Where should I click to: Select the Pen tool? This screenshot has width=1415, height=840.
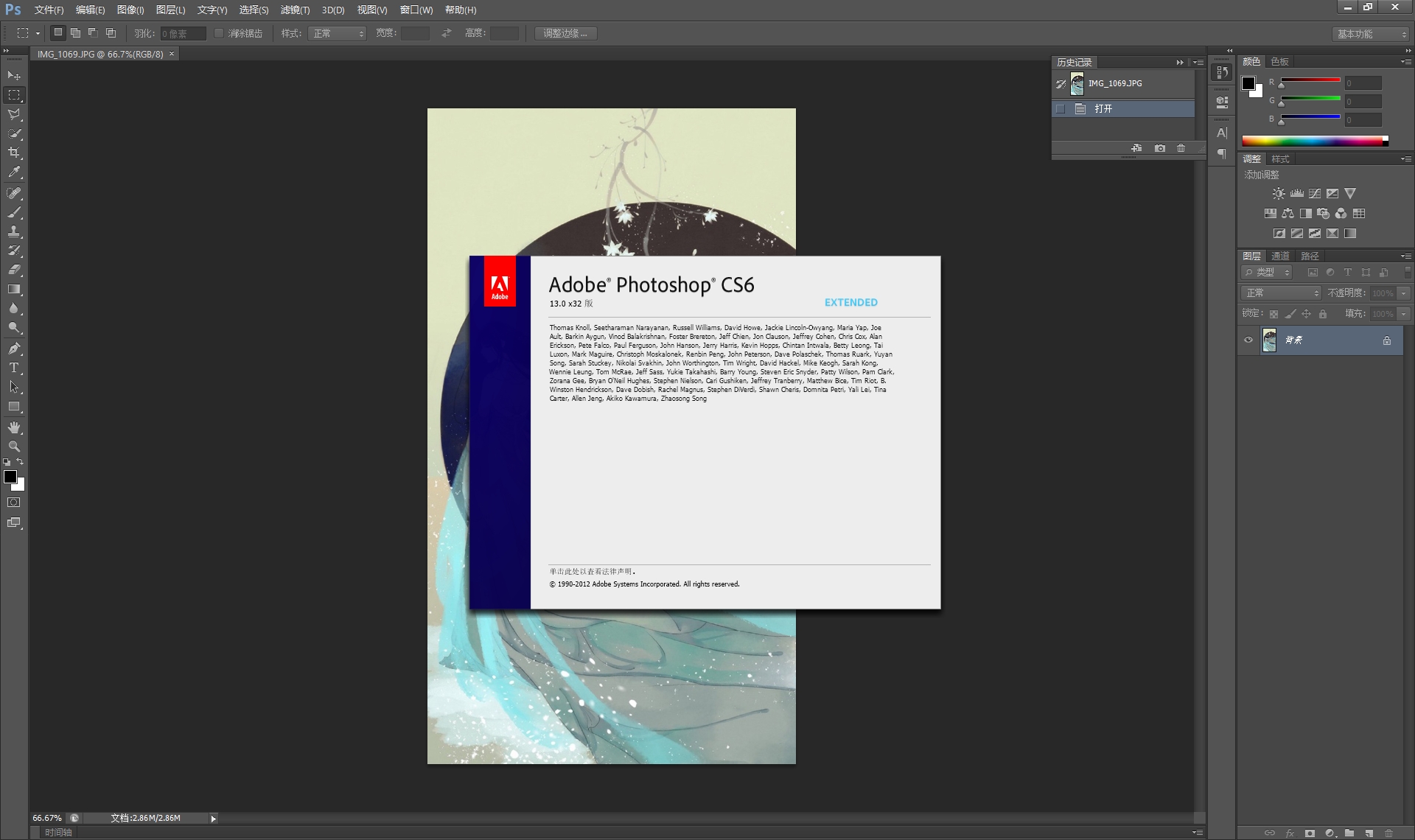coord(14,349)
